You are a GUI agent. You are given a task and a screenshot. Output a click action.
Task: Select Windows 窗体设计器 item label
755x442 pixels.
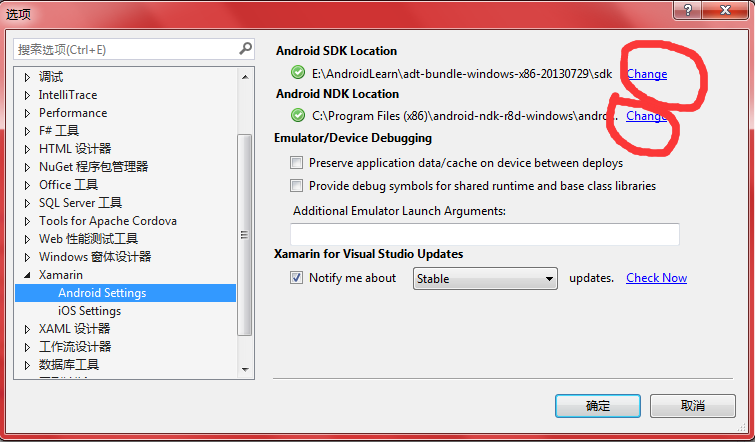95,257
